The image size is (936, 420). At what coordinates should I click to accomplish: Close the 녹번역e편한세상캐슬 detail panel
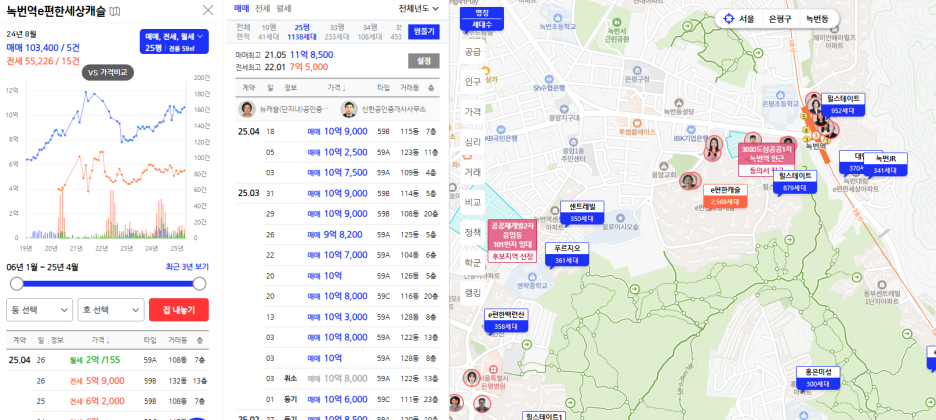(208, 10)
